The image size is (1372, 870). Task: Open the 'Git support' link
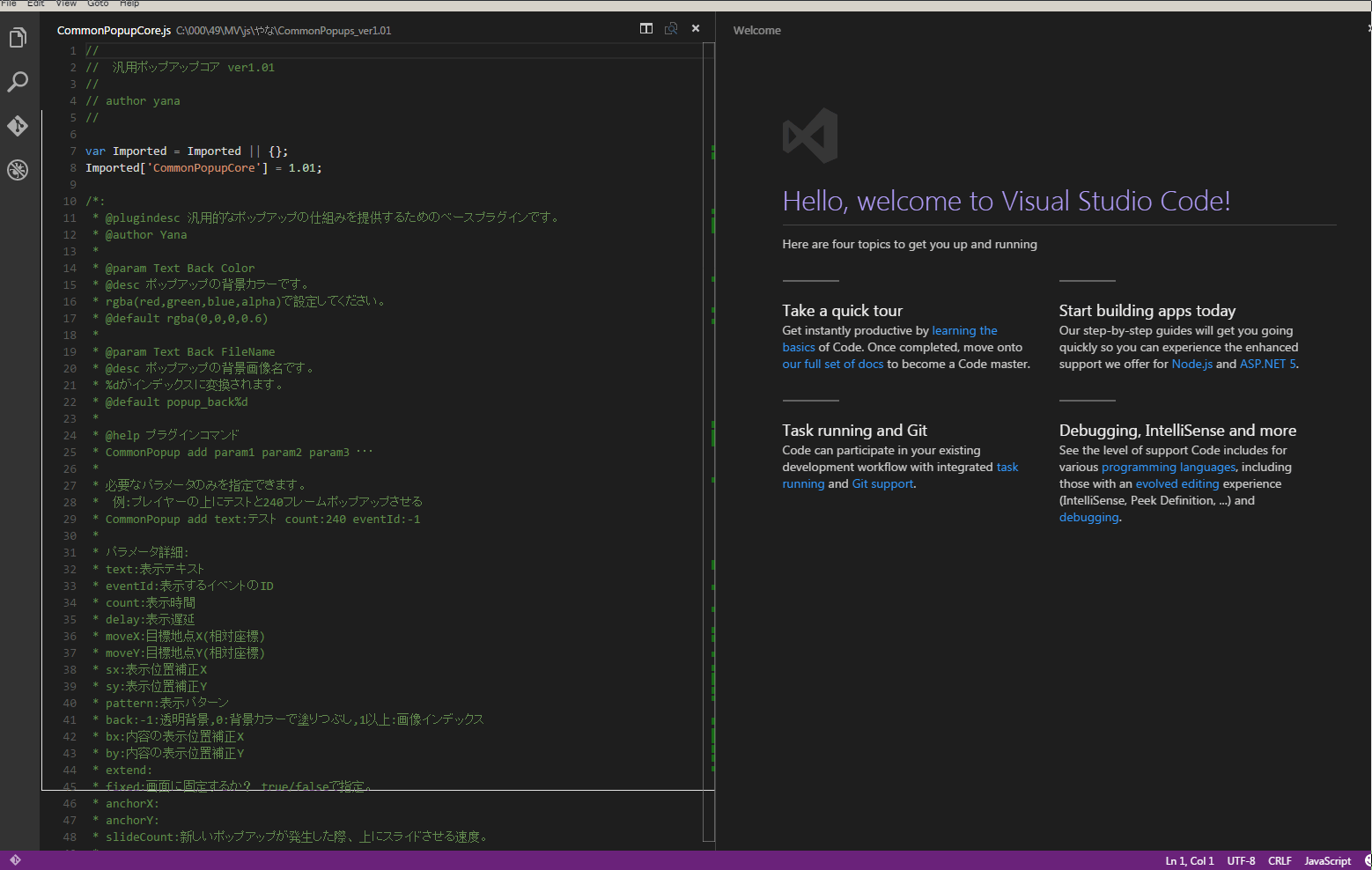click(882, 484)
